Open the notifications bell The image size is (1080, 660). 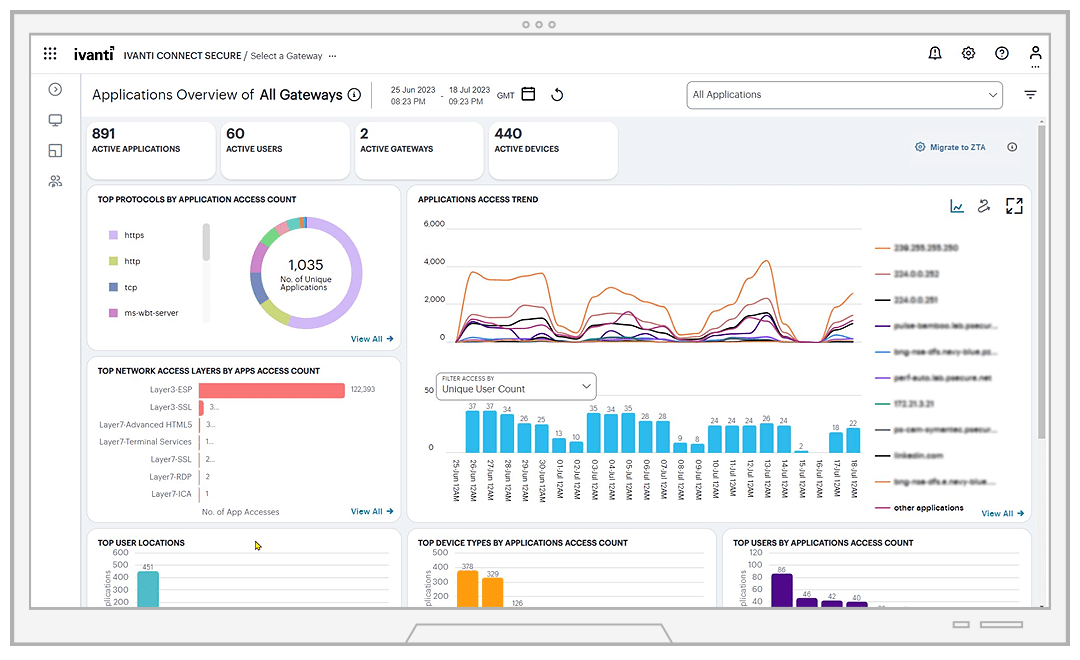click(x=935, y=54)
